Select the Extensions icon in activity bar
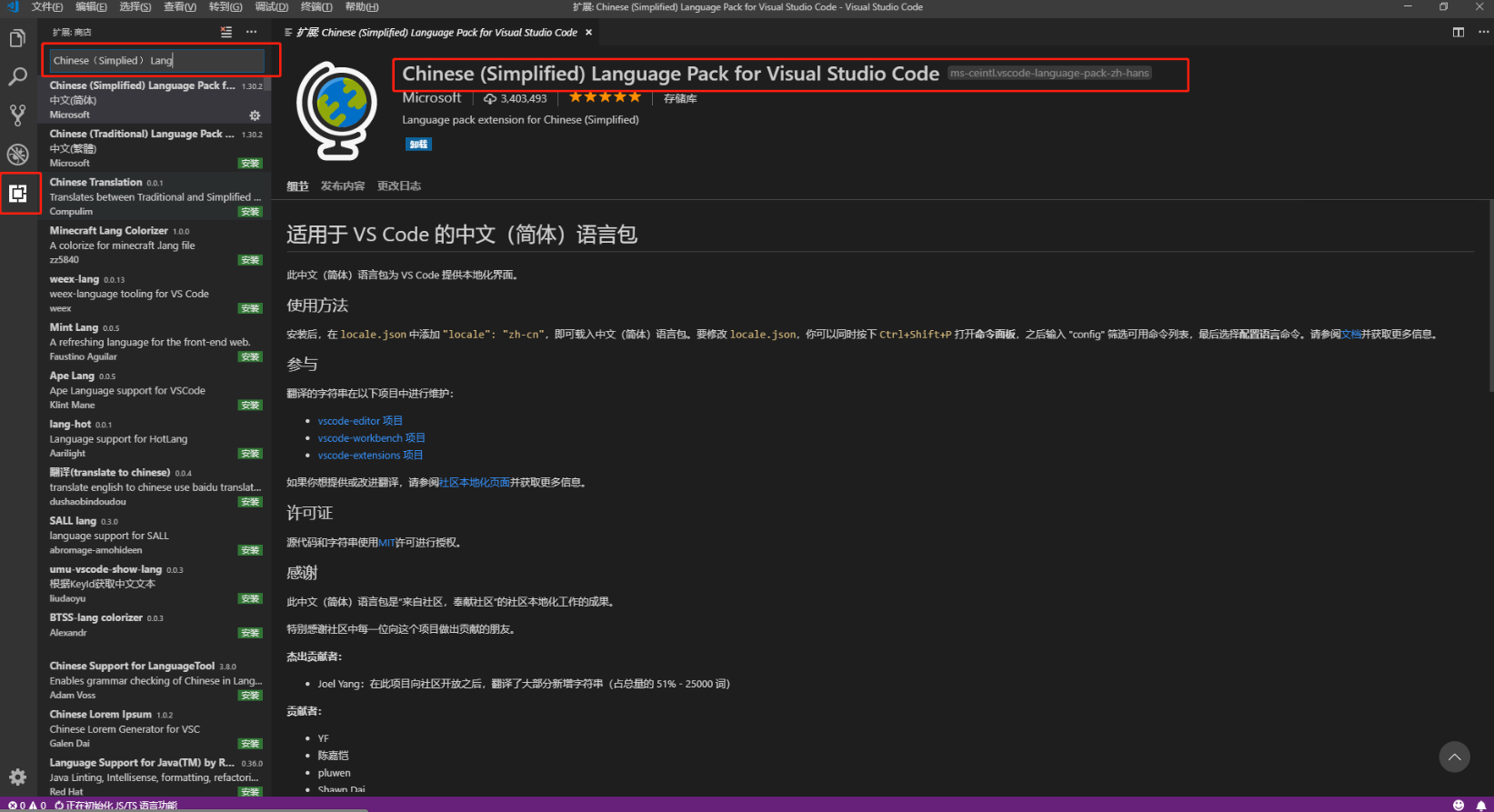This screenshot has height=812, width=1494. [17, 193]
